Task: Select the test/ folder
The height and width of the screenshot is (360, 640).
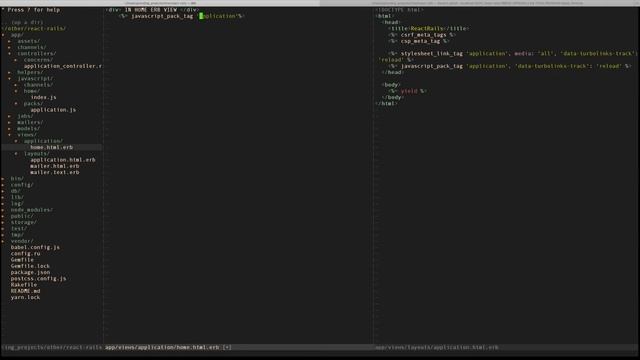Action: click(19, 229)
